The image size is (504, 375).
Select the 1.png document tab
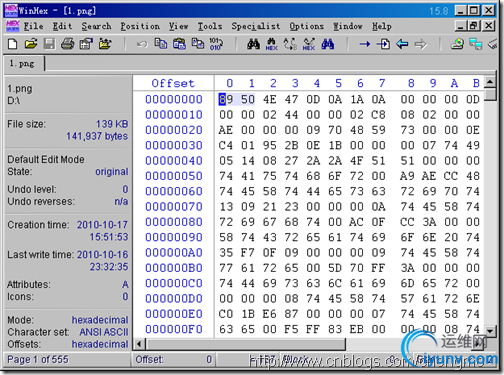pos(24,64)
